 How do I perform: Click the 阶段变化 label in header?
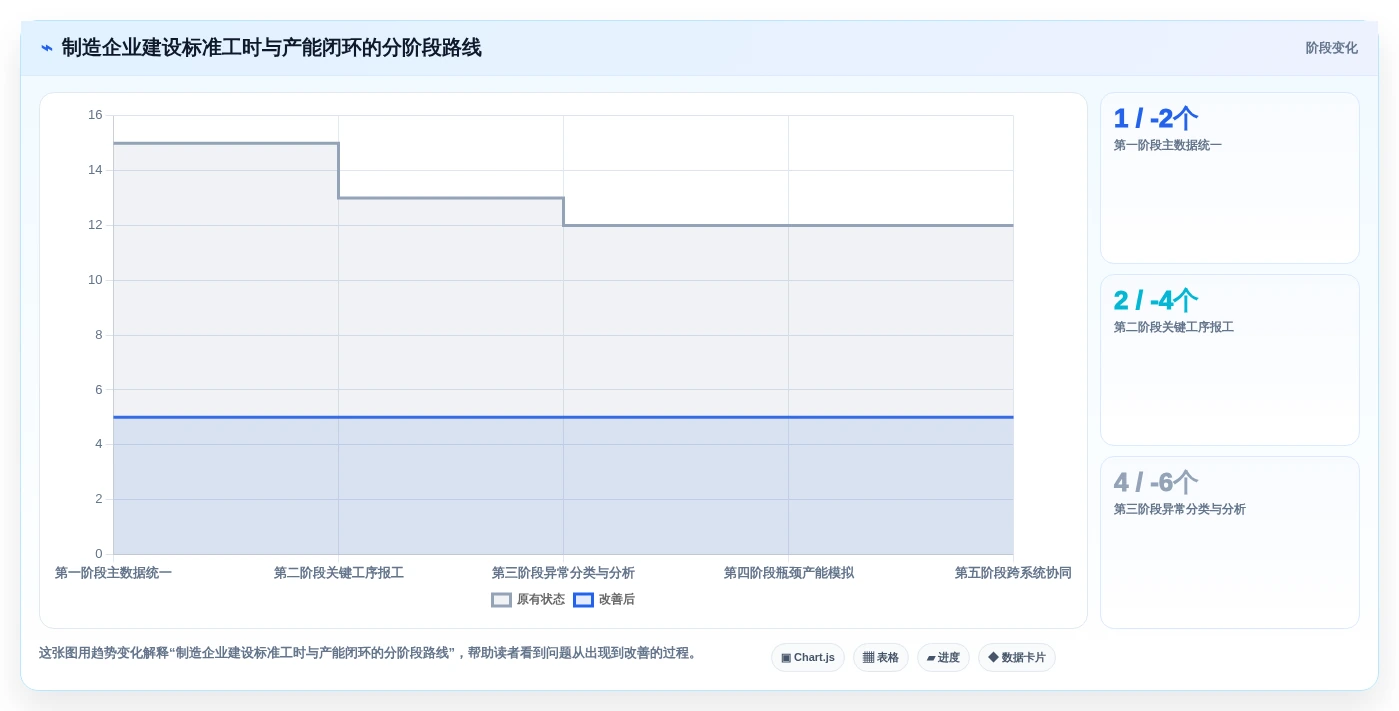coord(1331,48)
